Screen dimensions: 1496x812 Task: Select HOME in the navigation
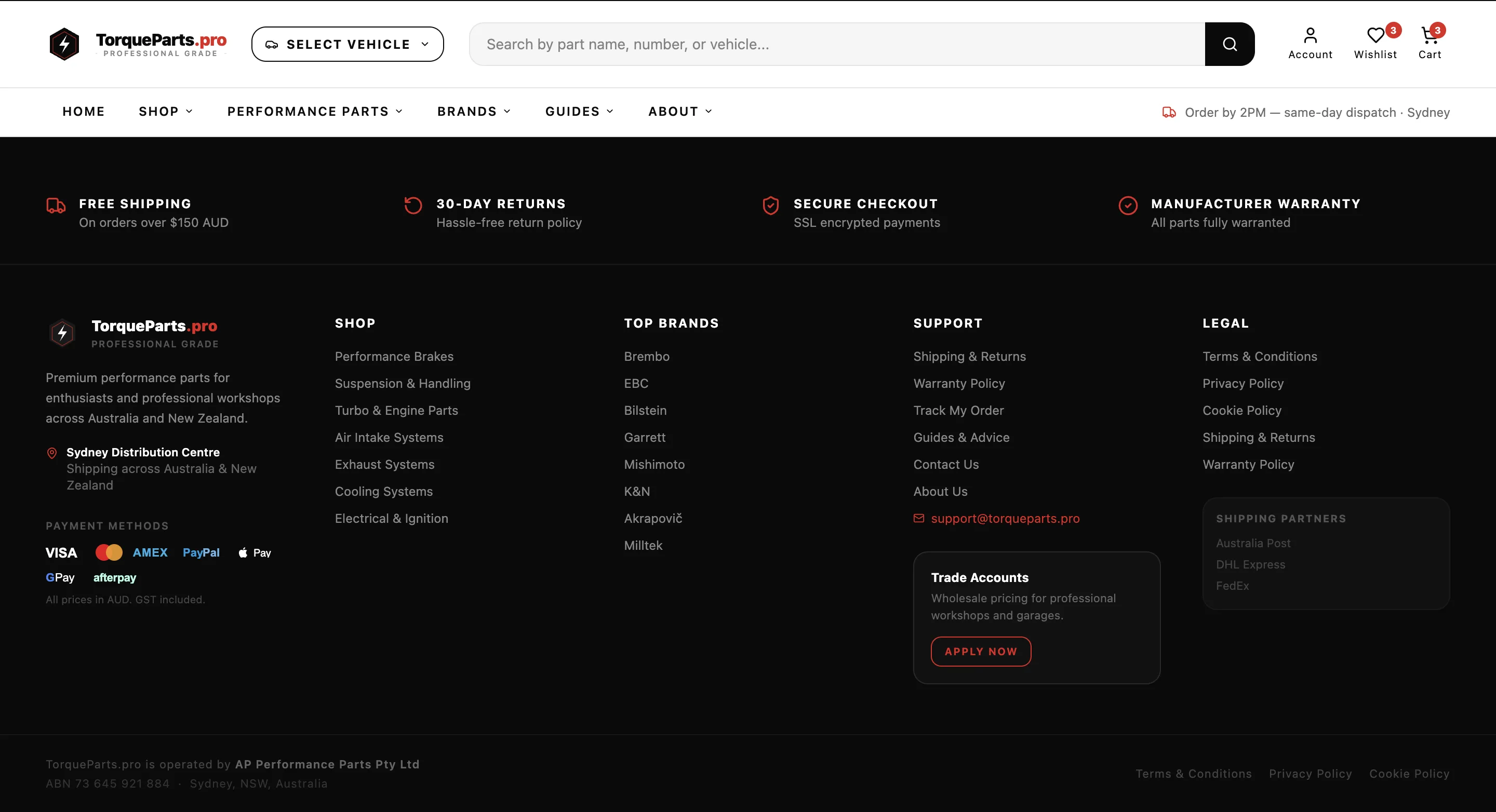(x=84, y=112)
